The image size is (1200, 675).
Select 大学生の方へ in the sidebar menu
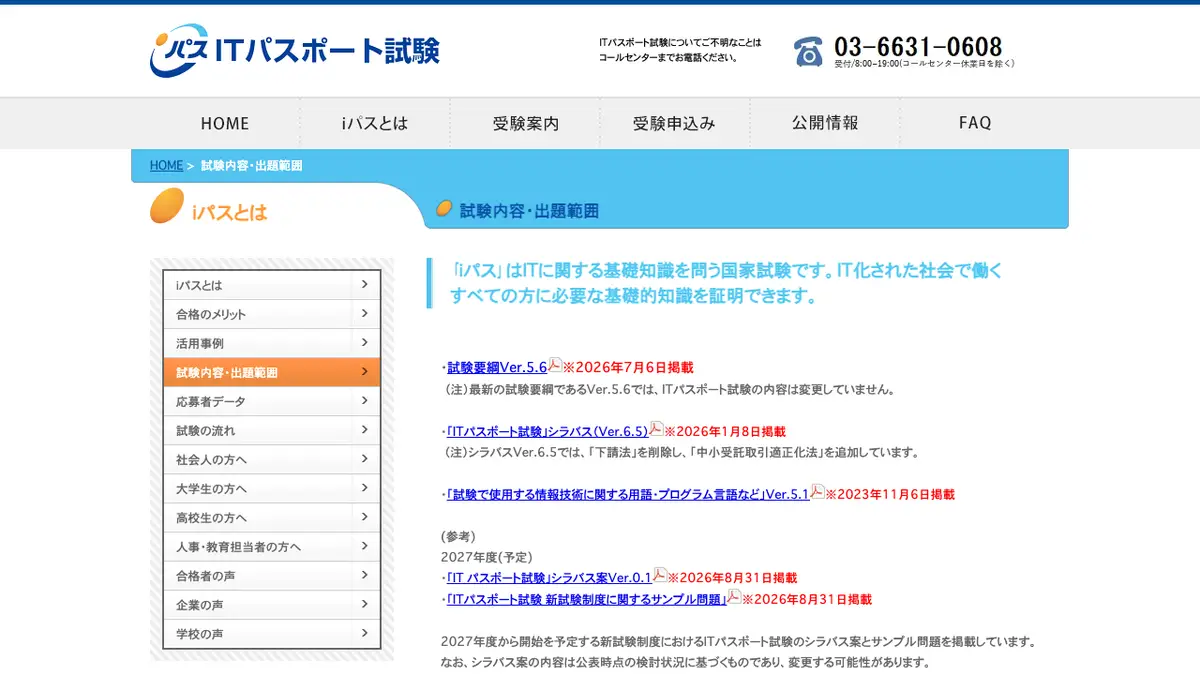[x=272, y=488]
